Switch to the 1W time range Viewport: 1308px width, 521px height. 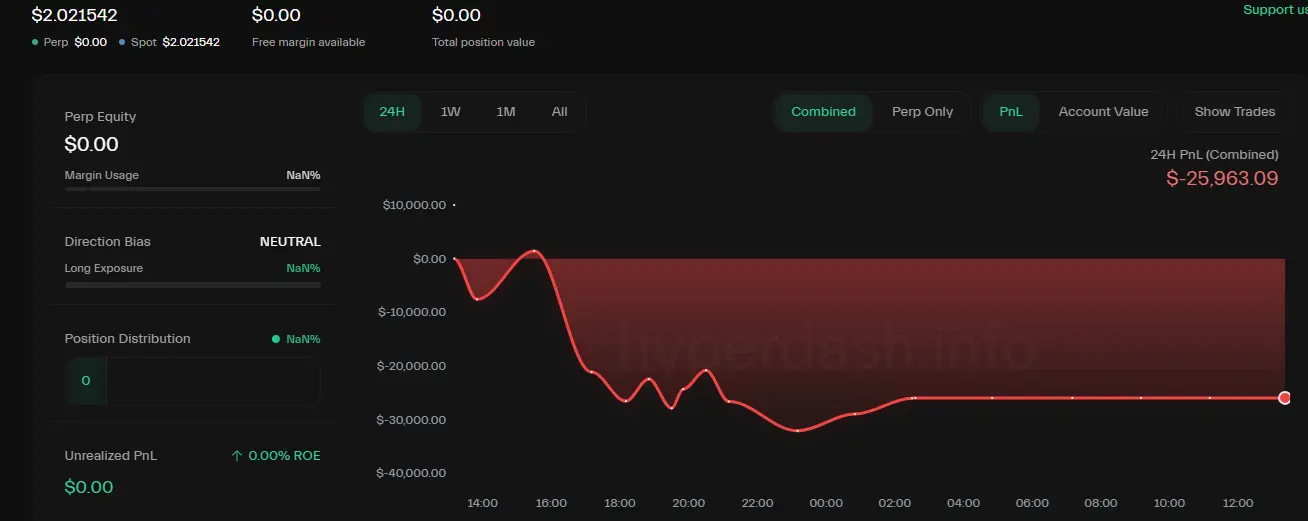click(x=450, y=112)
